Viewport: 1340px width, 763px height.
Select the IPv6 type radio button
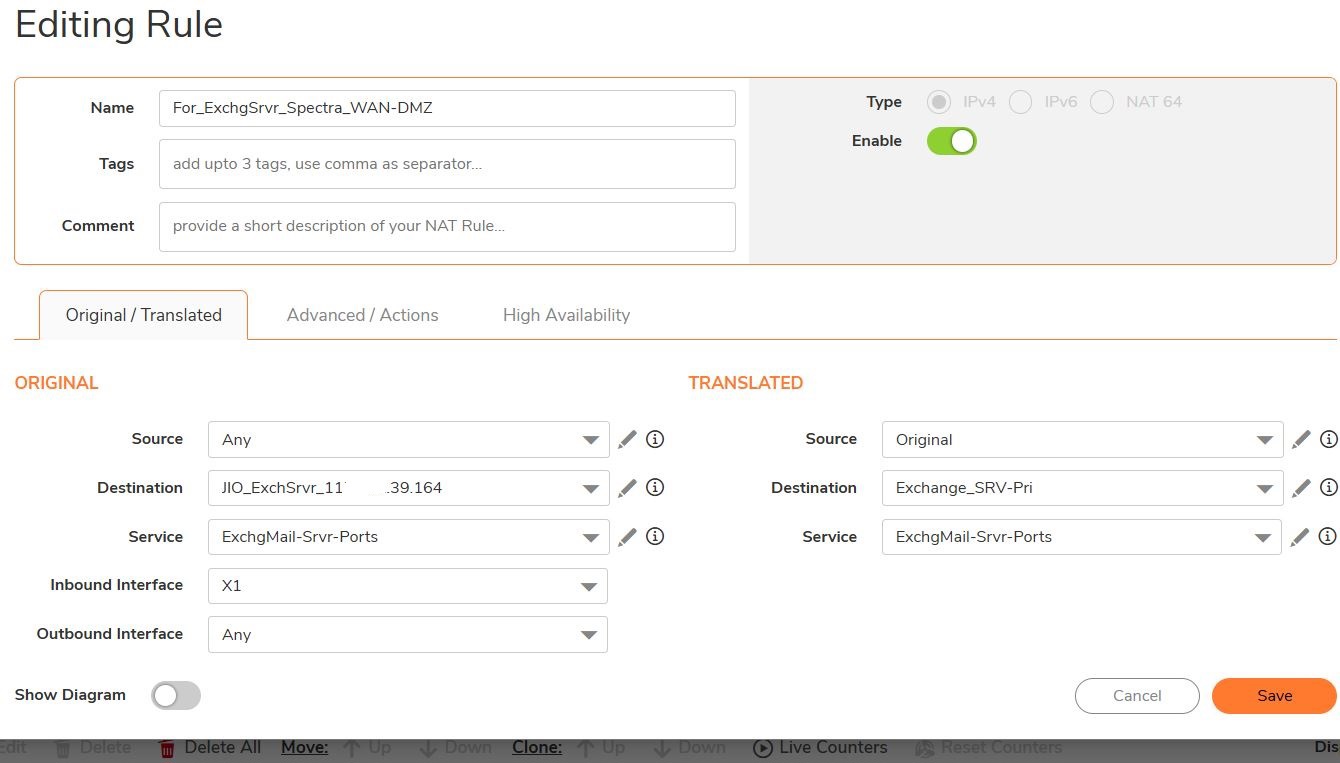click(1020, 102)
